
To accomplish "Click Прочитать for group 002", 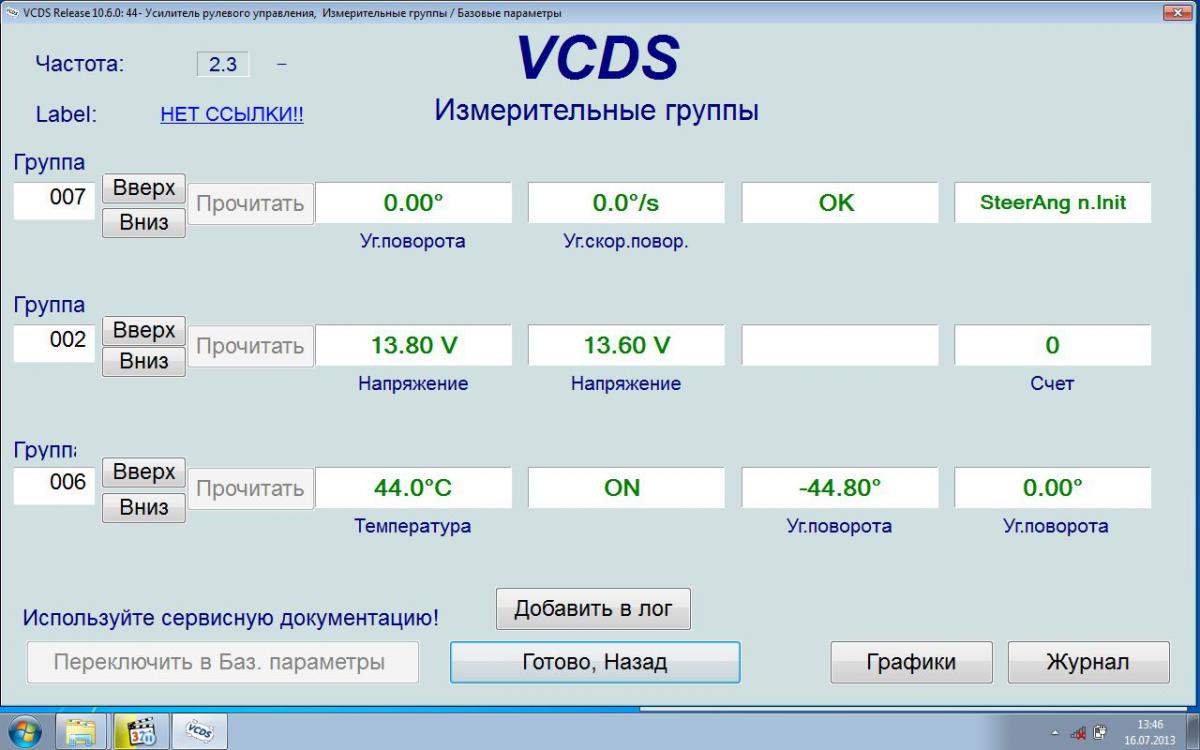I will pyautogui.click(x=250, y=346).
